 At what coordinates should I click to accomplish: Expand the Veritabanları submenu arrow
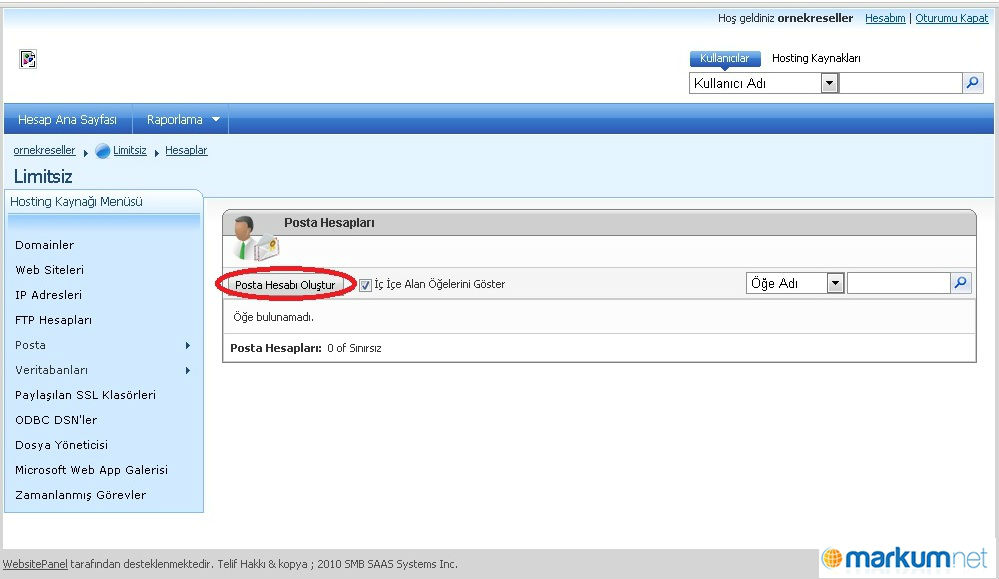[188, 370]
